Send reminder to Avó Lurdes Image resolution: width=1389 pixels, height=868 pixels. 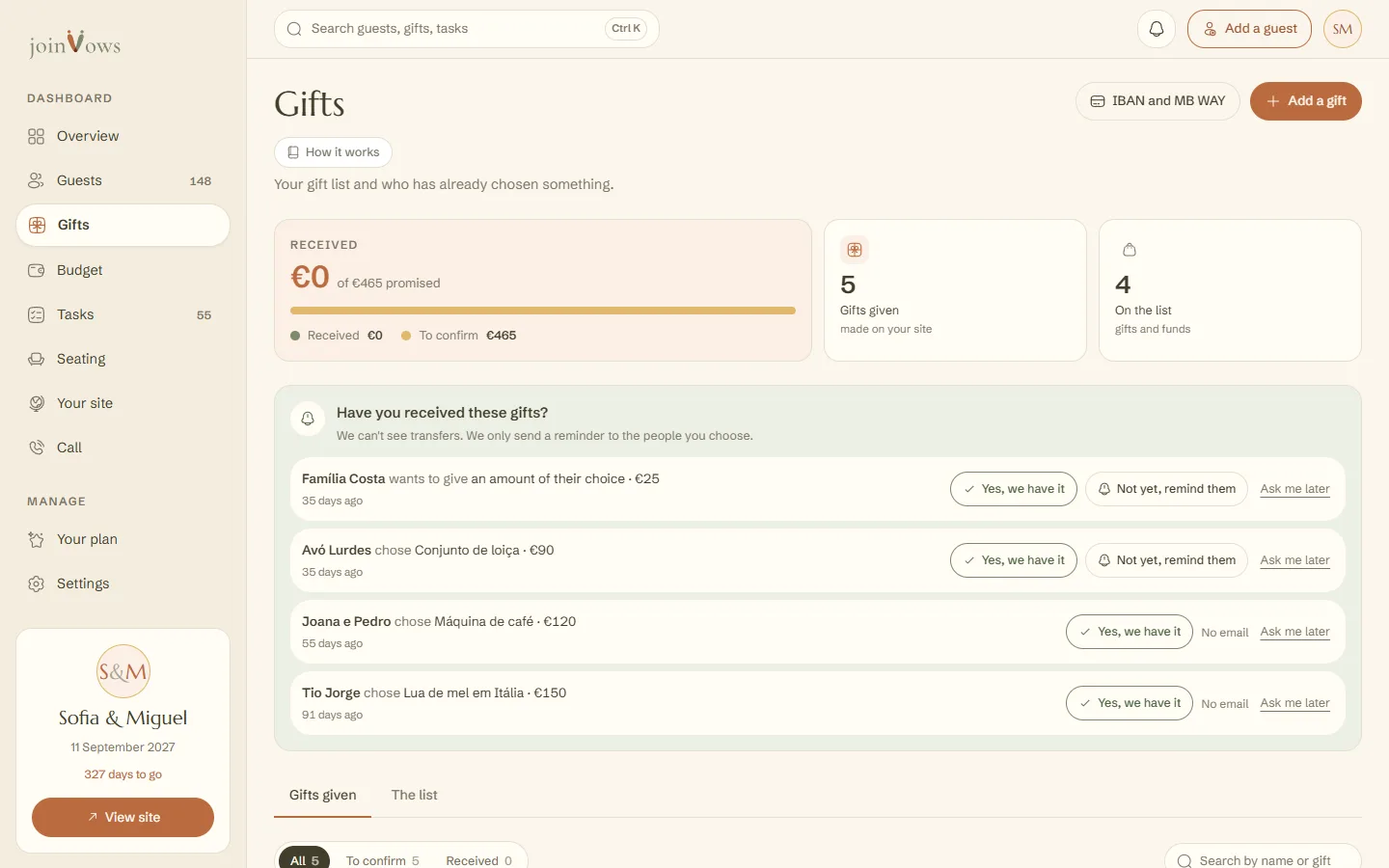pyautogui.click(x=1166, y=560)
